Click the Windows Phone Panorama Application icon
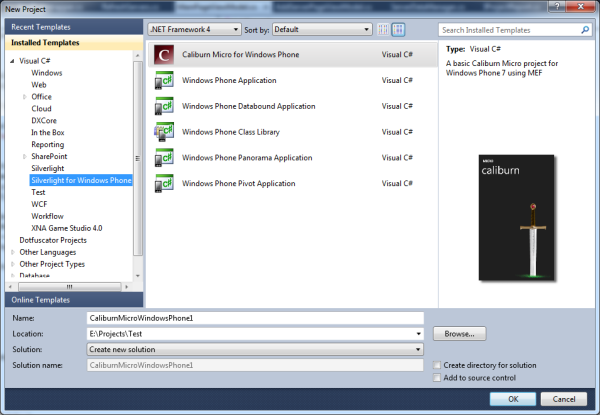Viewport: 600px width, 415px height. point(164,158)
